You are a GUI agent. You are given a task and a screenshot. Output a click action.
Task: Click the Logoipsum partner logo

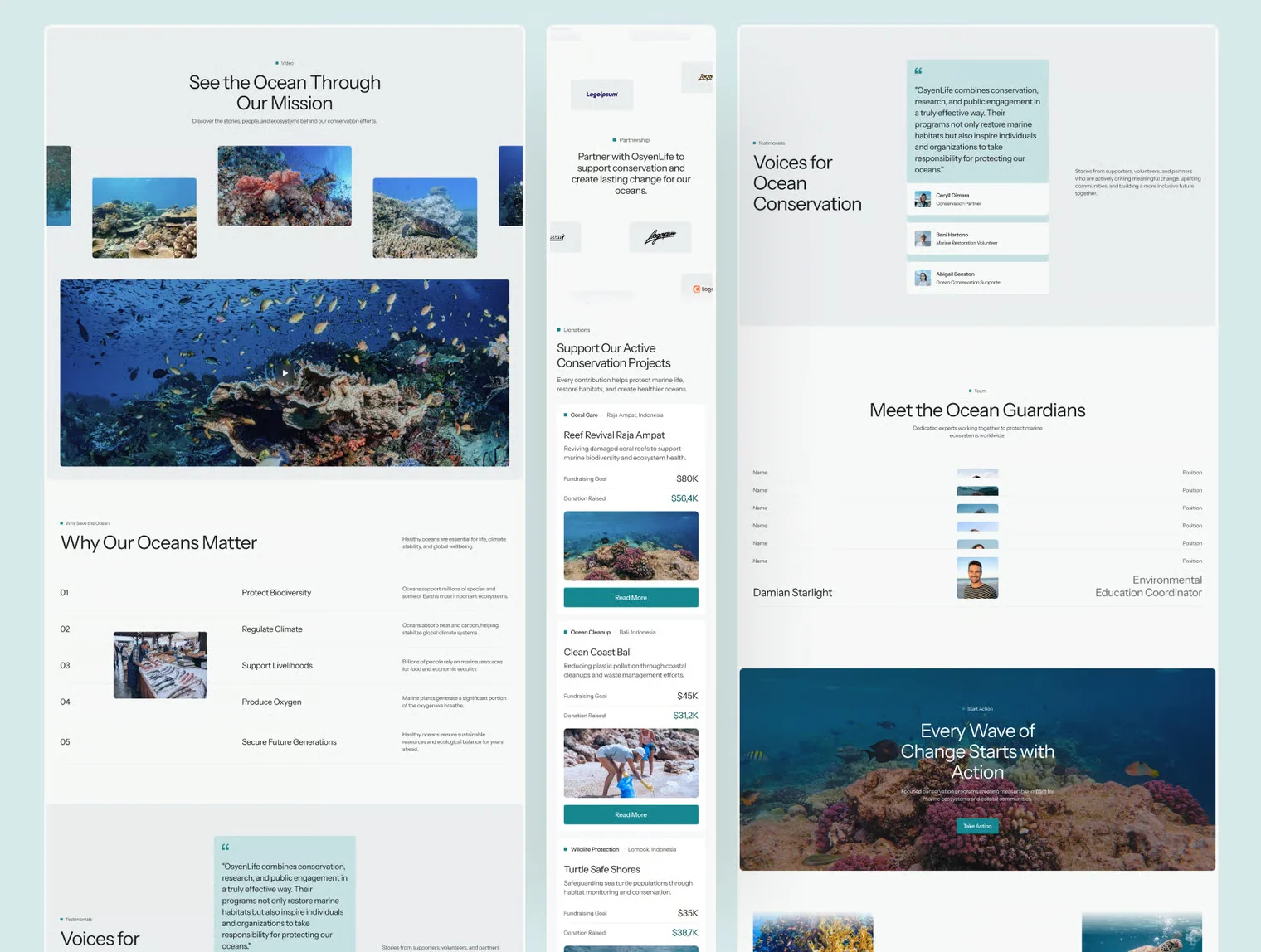click(x=602, y=95)
